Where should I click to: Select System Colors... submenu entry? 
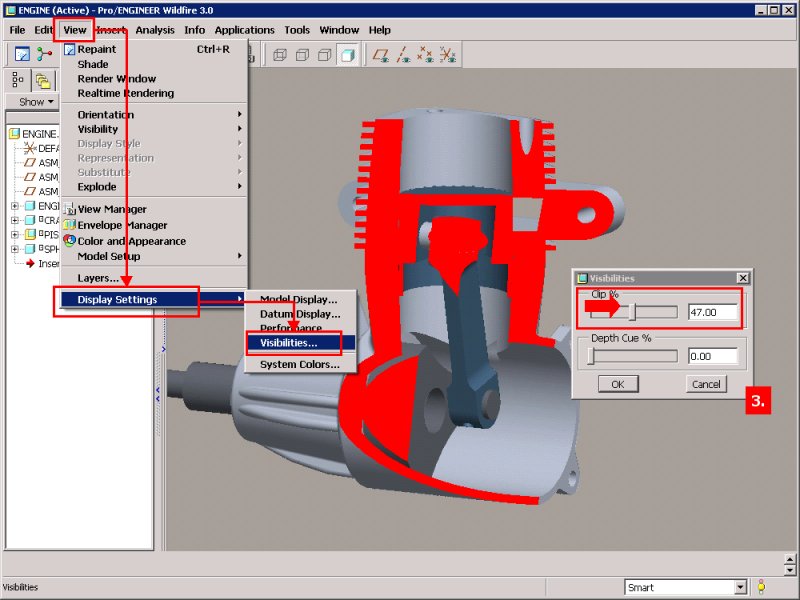click(x=300, y=364)
